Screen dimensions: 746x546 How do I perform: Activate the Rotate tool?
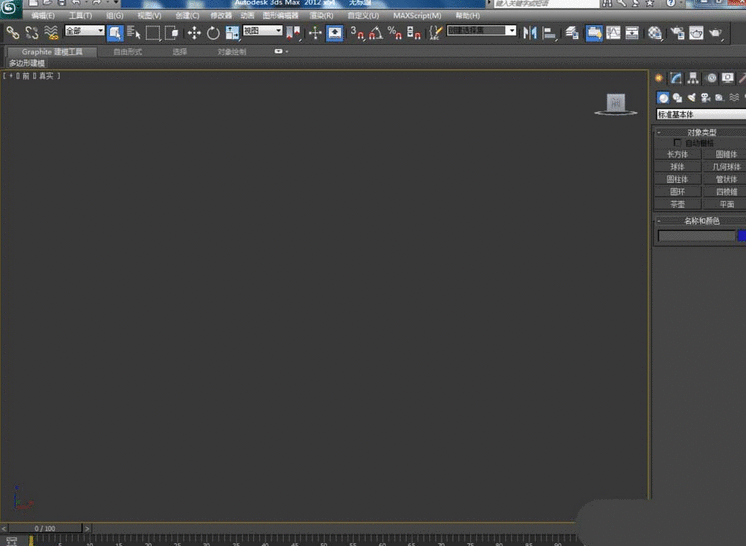[x=213, y=33]
